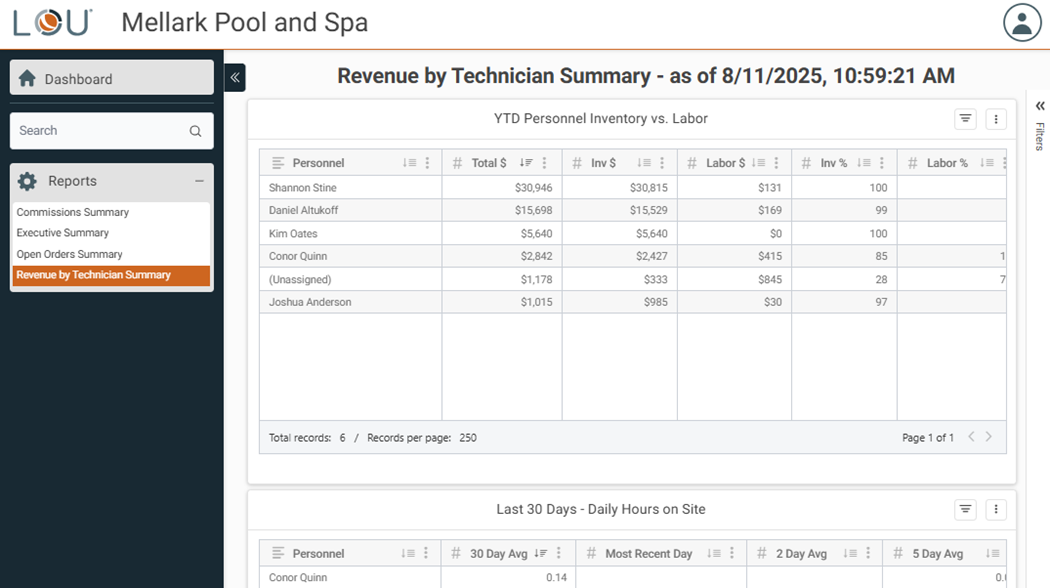This screenshot has height=588, width=1050.
Task: Collapse the sidebar with double-chevron button
Action: [x=235, y=78]
